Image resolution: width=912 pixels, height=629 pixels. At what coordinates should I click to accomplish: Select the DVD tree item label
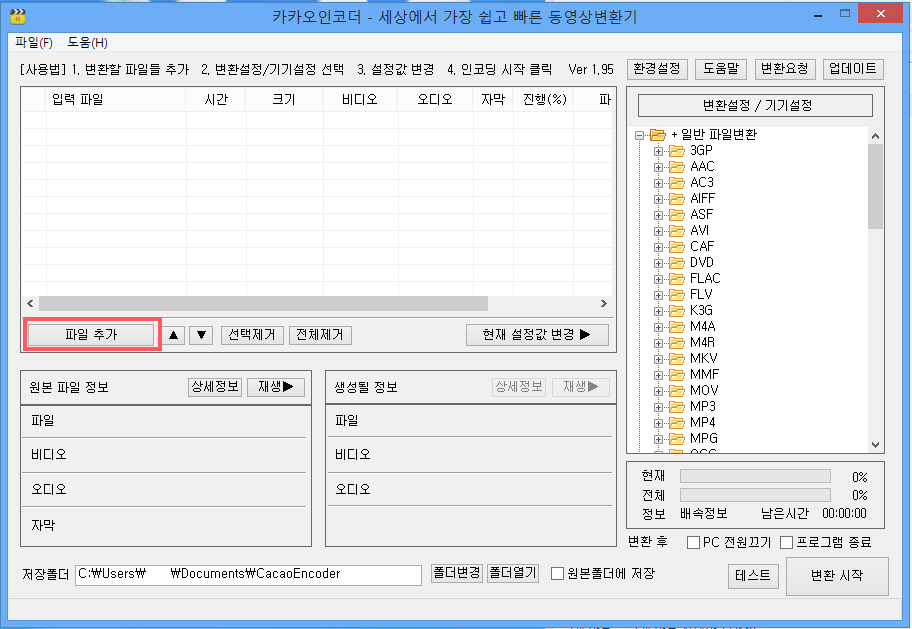point(702,262)
